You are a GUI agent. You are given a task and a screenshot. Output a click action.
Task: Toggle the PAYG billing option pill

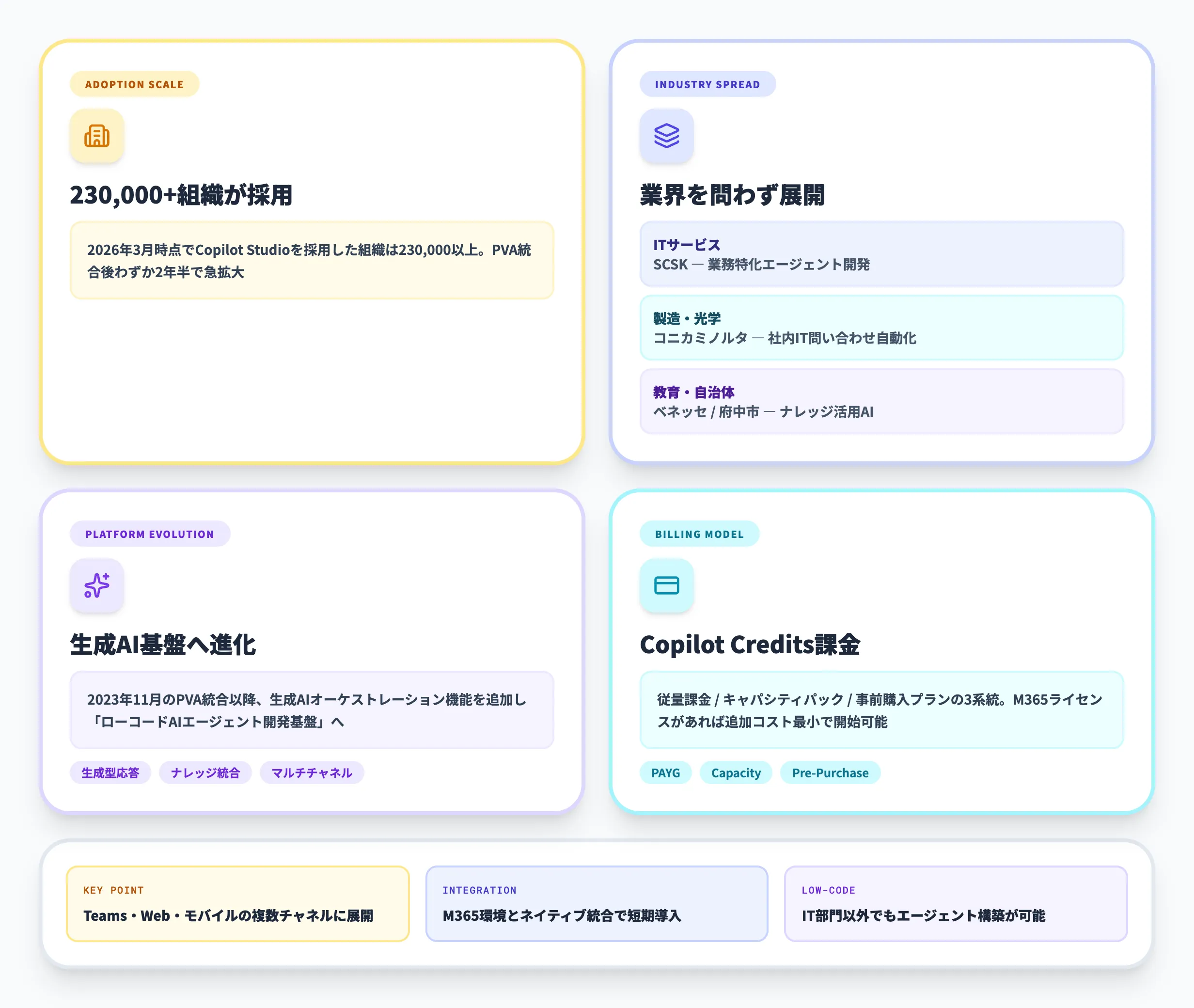click(x=666, y=772)
